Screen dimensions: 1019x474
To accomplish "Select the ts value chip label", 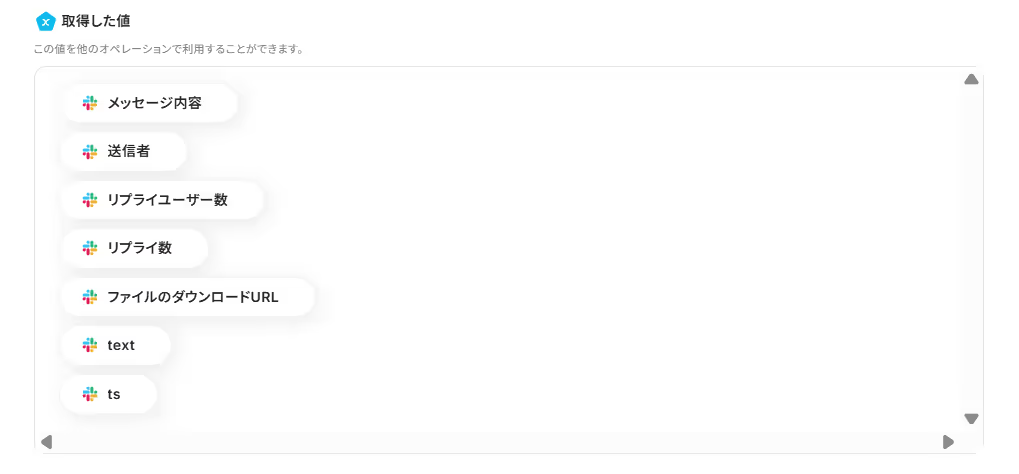I will coord(114,394).
